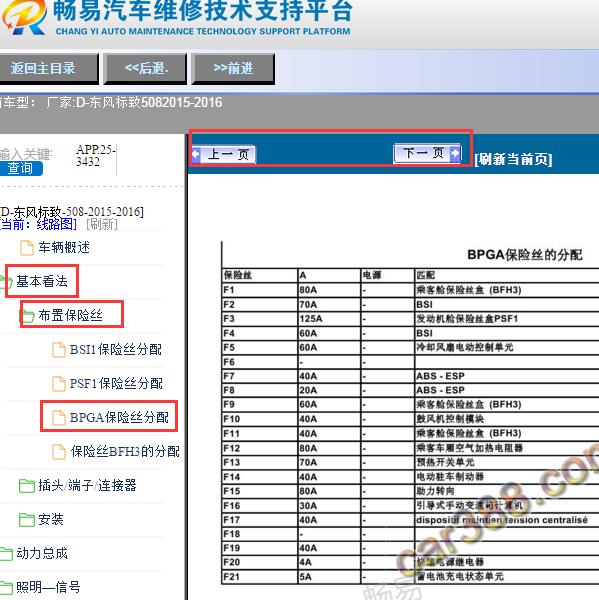
Task: Click the document icon next to PSF1保险丝分配
Action: [x=59, y=384]
